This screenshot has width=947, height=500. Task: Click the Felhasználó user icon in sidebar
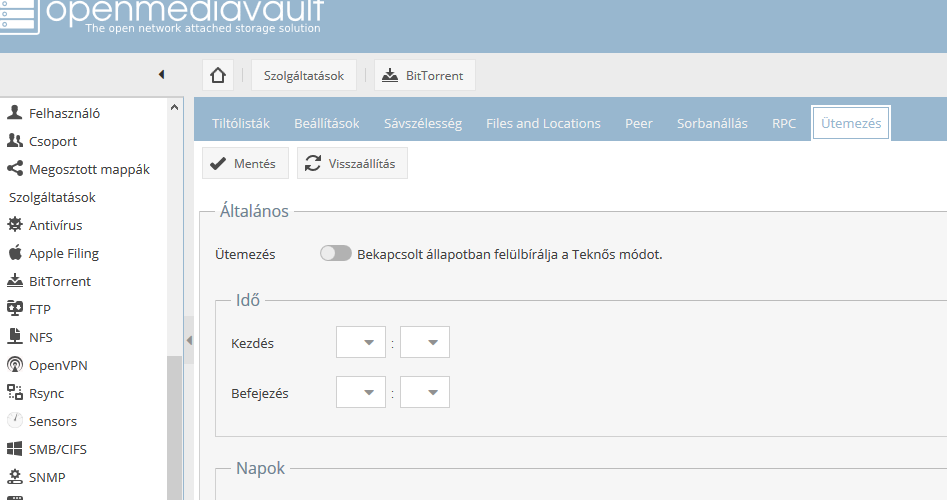tap(14, 112)
